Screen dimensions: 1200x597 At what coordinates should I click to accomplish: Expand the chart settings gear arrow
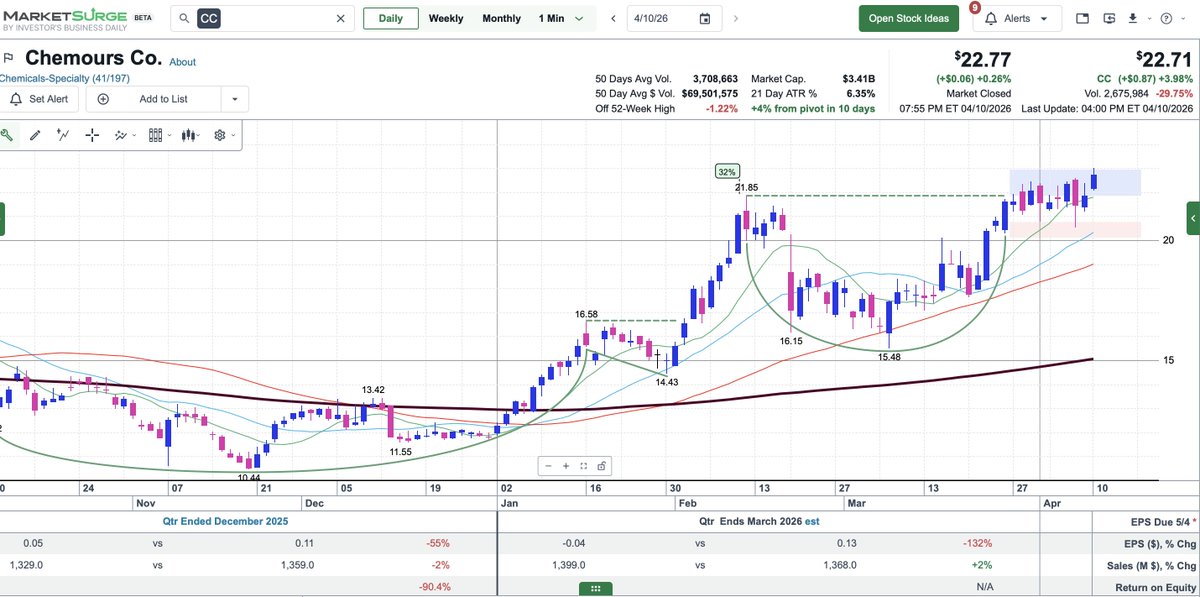pyautogui.click(x=233, y=136)
